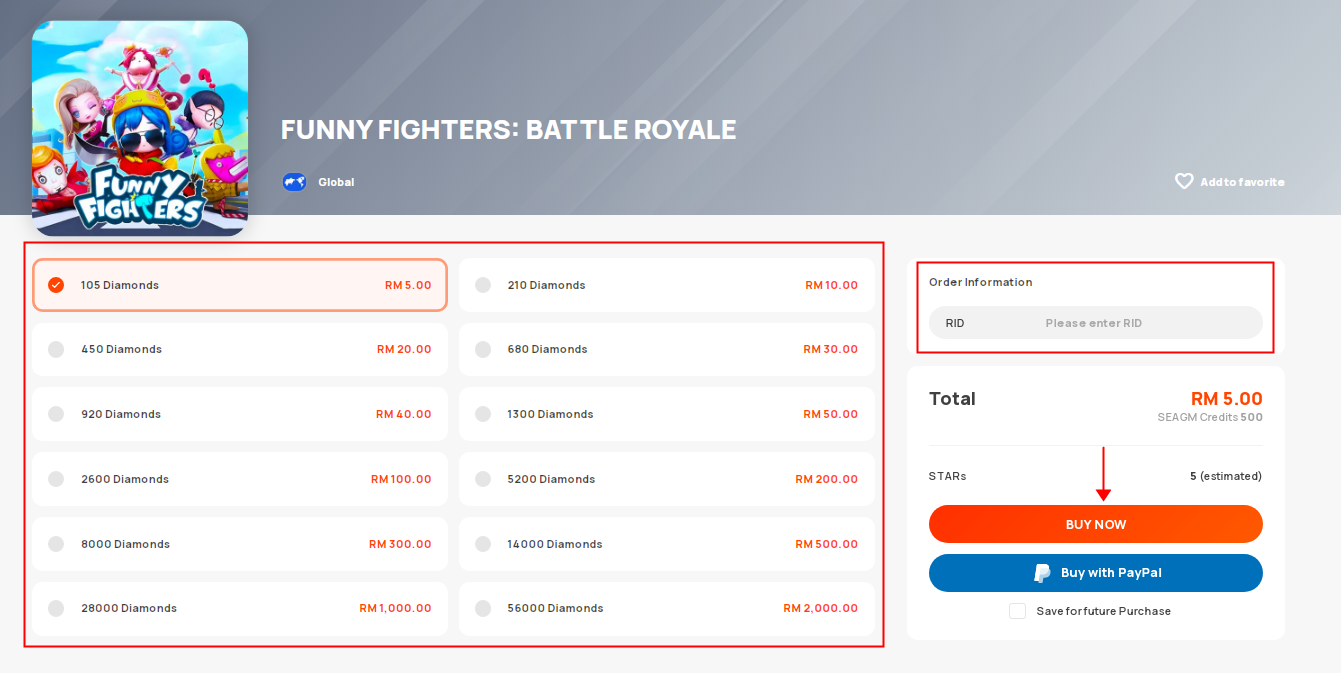The width and height of the screenshot is (1341, 673).
Task: Click the PayPal logo icon on the button
Action: coord(1042,573)
